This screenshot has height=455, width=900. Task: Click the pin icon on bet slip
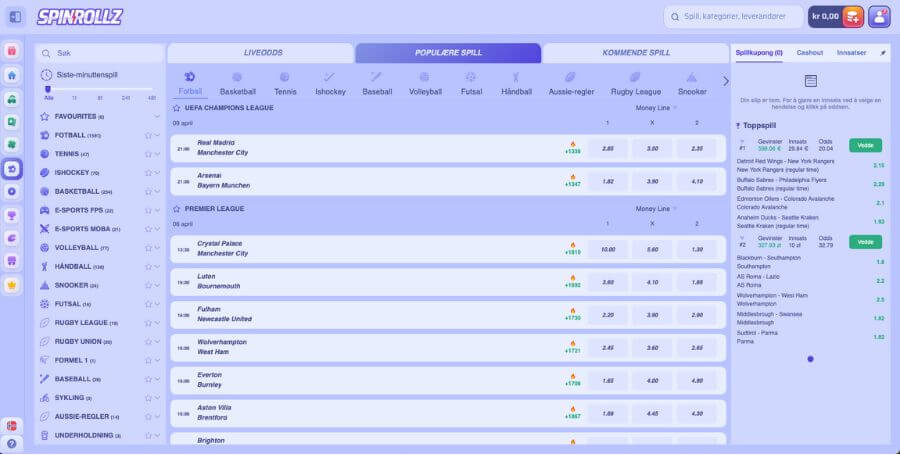(883, 53)
